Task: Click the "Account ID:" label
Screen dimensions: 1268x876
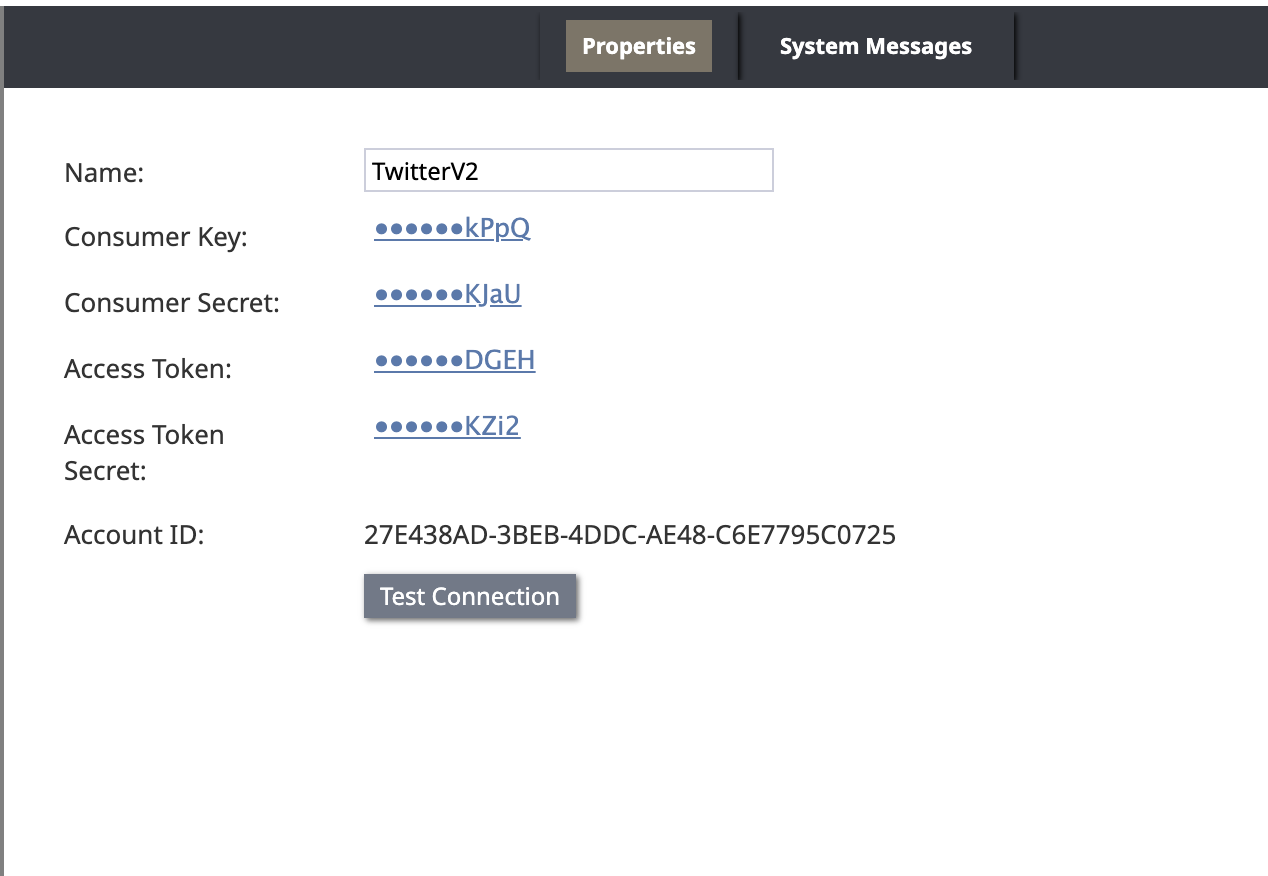Action: pyautogui.click(x=134, y=535)
